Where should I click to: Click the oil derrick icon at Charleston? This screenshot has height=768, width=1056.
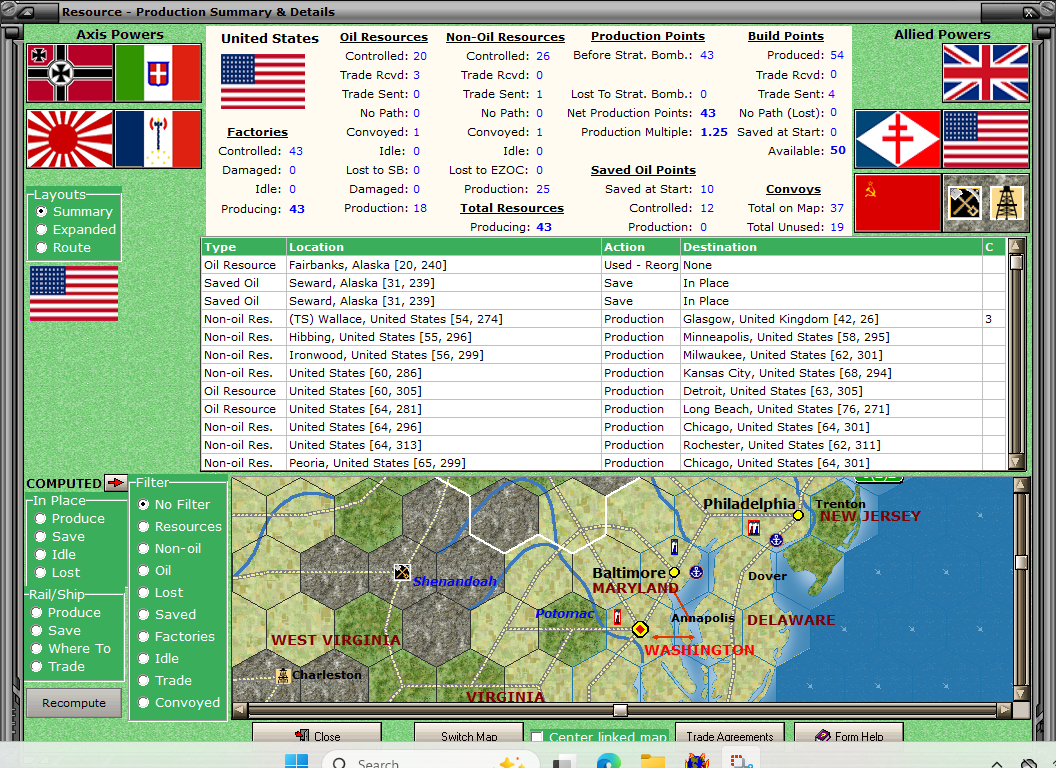[x=284, y=676]
